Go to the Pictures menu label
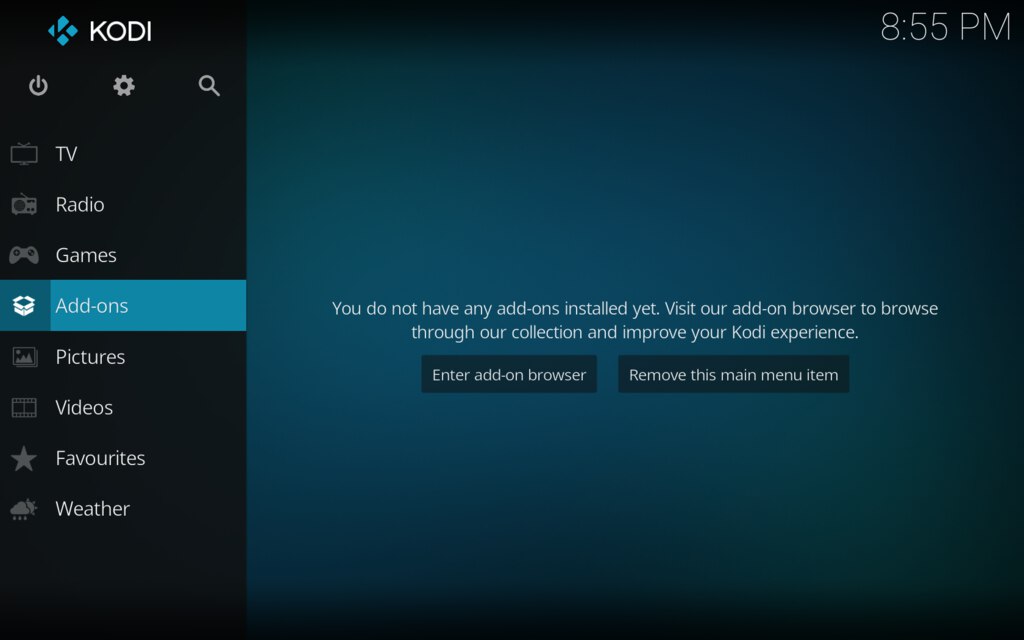The height and width of the screenshot is (640, 1024). click(90, 357)
